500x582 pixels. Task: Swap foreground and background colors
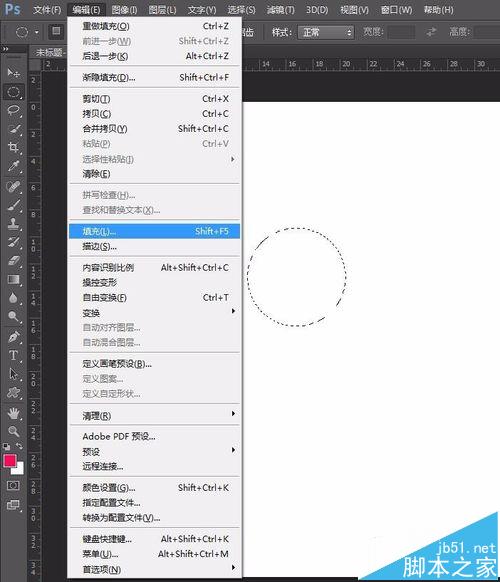pos(20,446)
